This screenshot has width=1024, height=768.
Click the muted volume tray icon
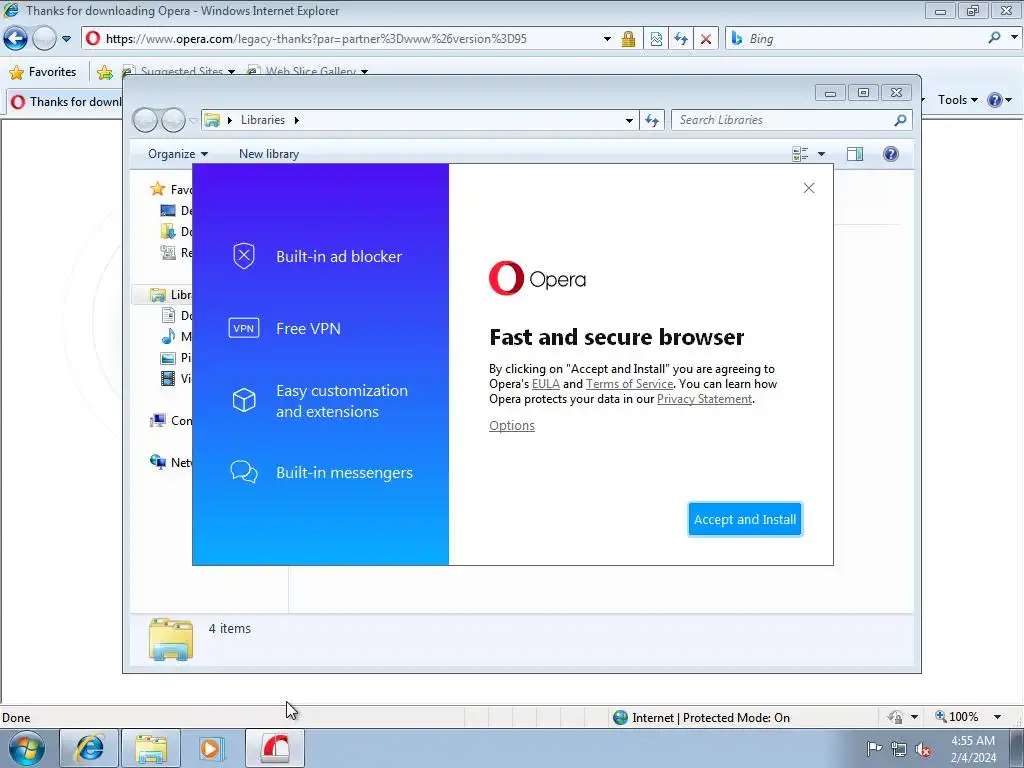click(x=923, y=749)
